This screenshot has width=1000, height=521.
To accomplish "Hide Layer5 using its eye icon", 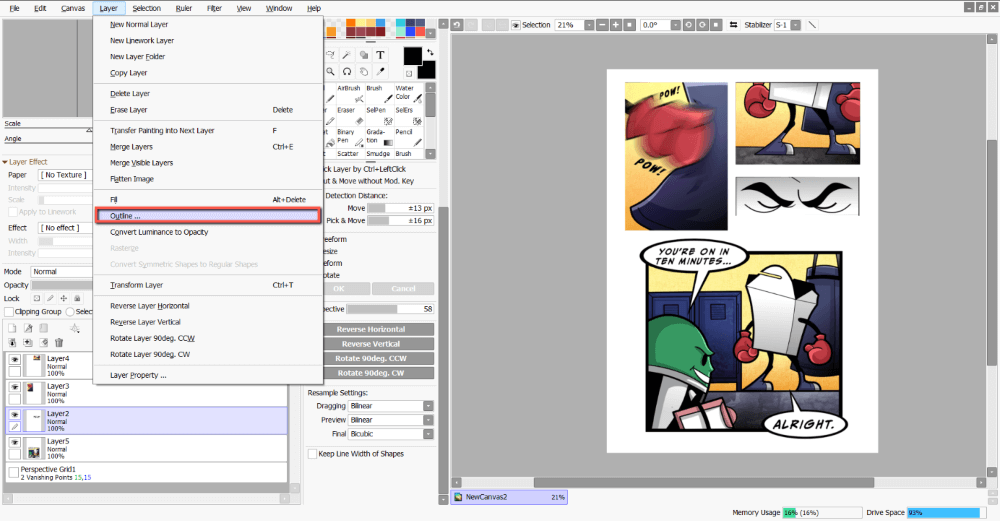I will click(x=15, y=442).
